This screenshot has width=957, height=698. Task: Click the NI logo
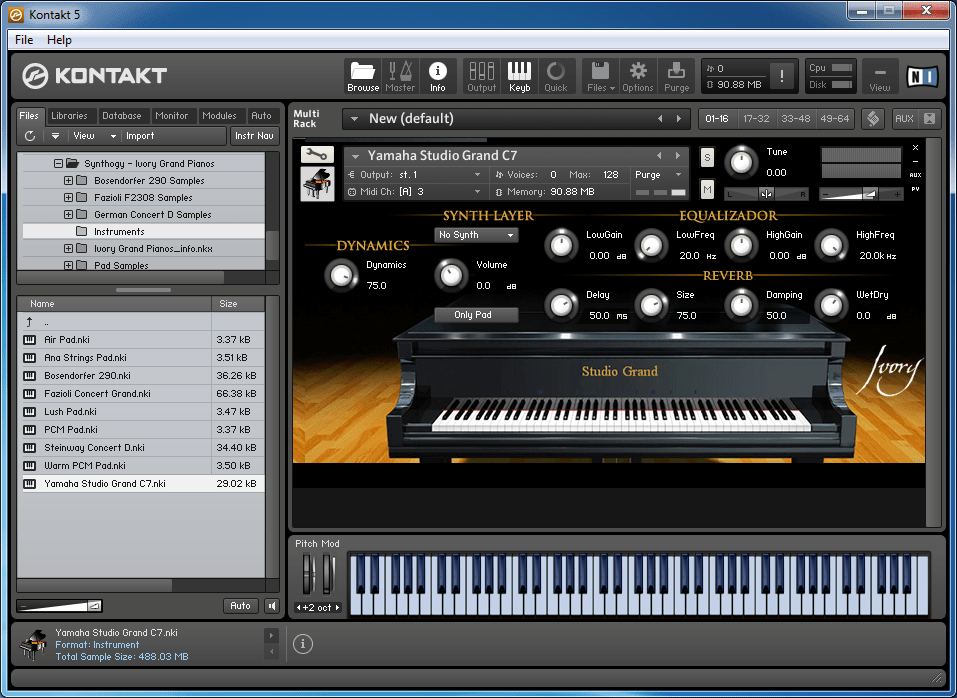[x=922, y=76]
